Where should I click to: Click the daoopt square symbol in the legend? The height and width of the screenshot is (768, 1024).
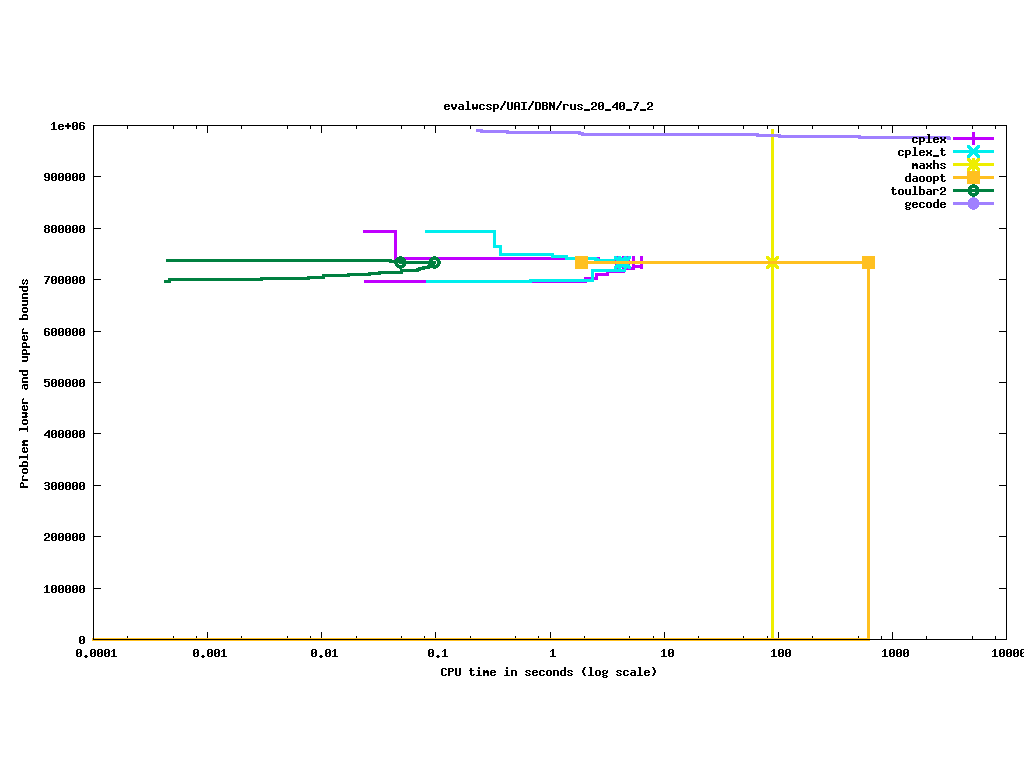point(973,178)
